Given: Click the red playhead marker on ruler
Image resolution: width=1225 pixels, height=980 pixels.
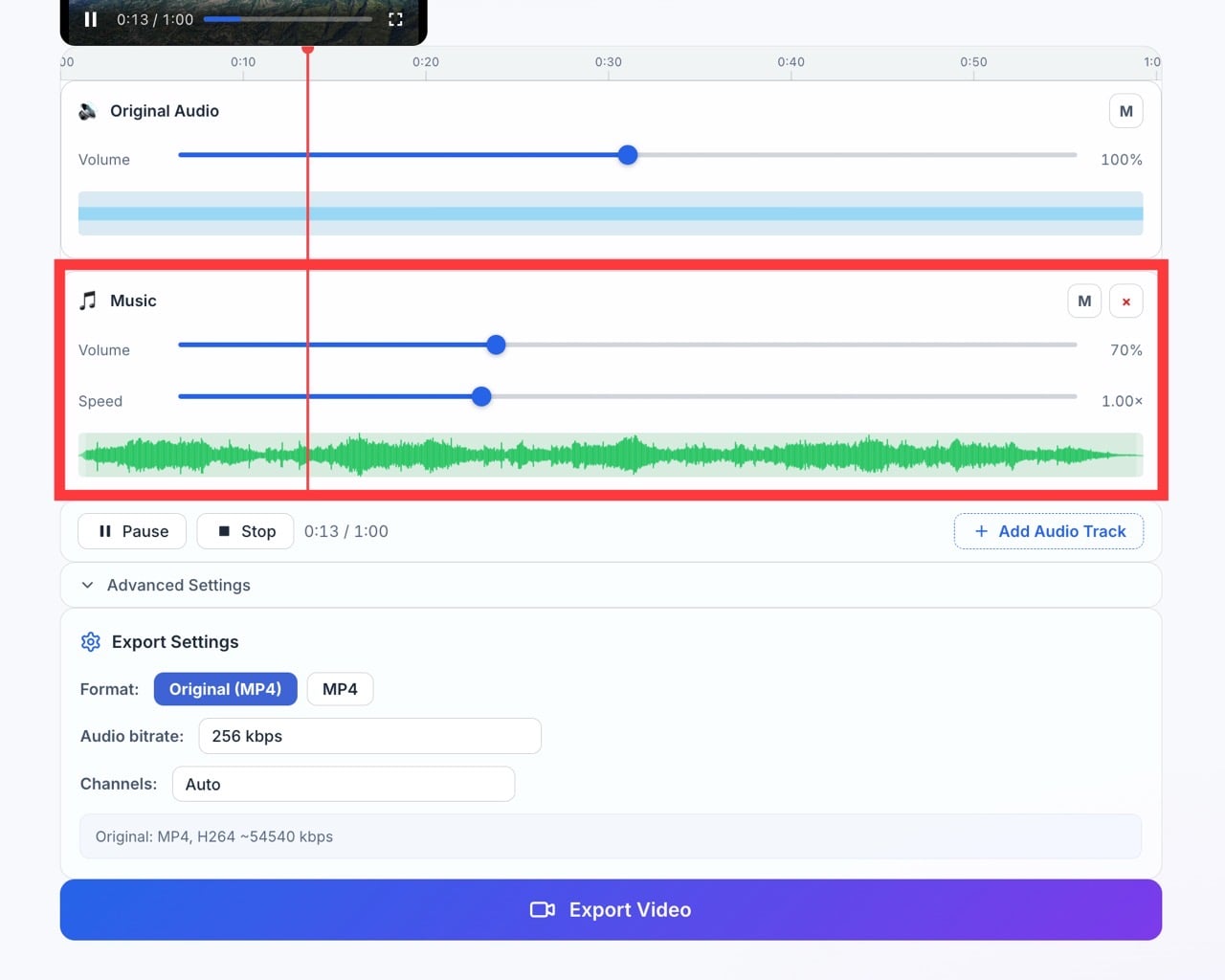Looking at the screenshot, I should (307, 49).
